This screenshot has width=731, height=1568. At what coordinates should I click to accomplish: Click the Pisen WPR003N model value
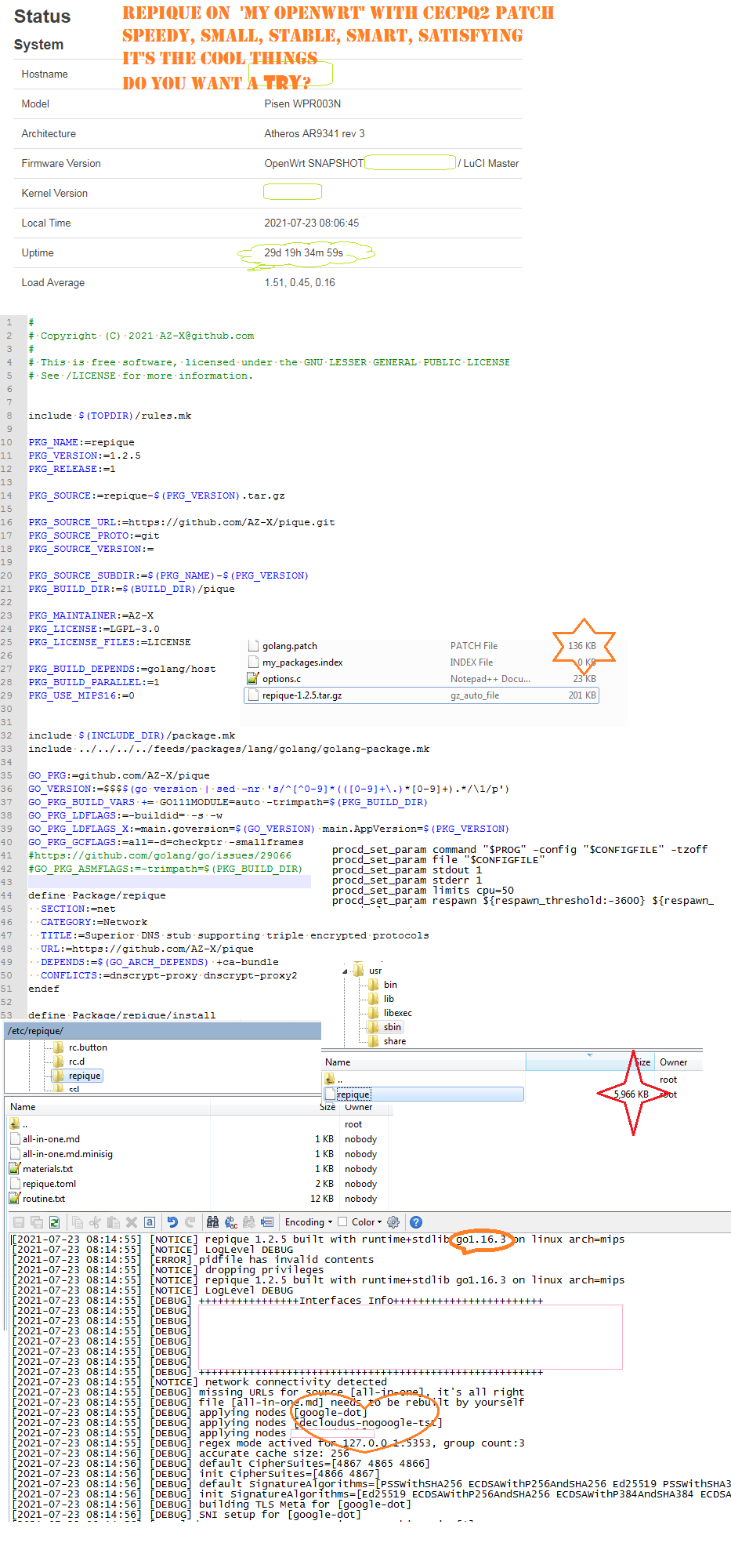[x=302, y=104]
